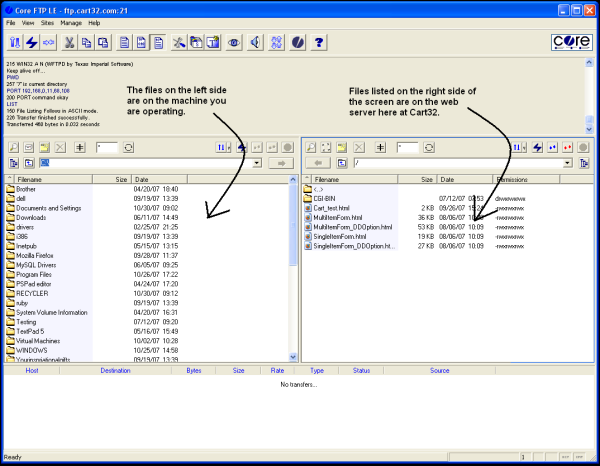Viewport: 600px width, 466px height.
Task: Open the template text editor icon
Action: (x=213, y=42)
